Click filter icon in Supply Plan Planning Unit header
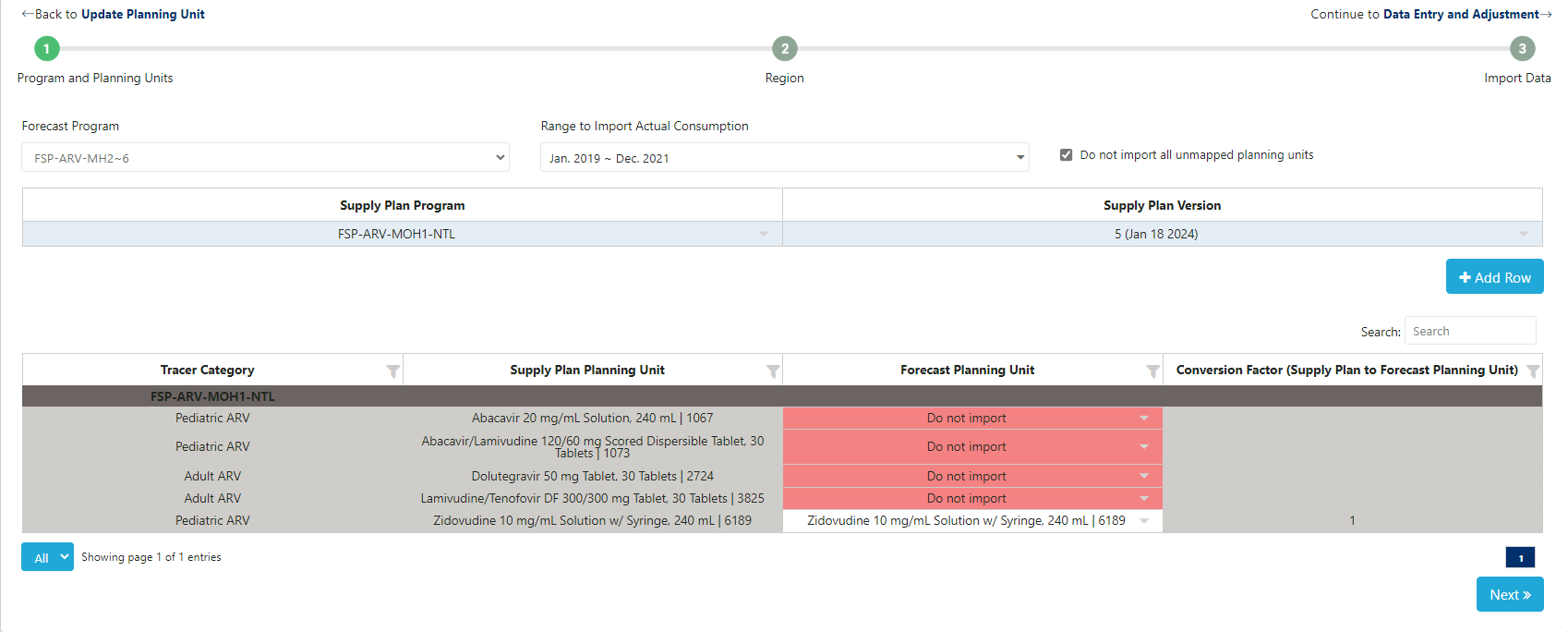This screenshot has width=1568, height=632. click(x=773, y=371)
